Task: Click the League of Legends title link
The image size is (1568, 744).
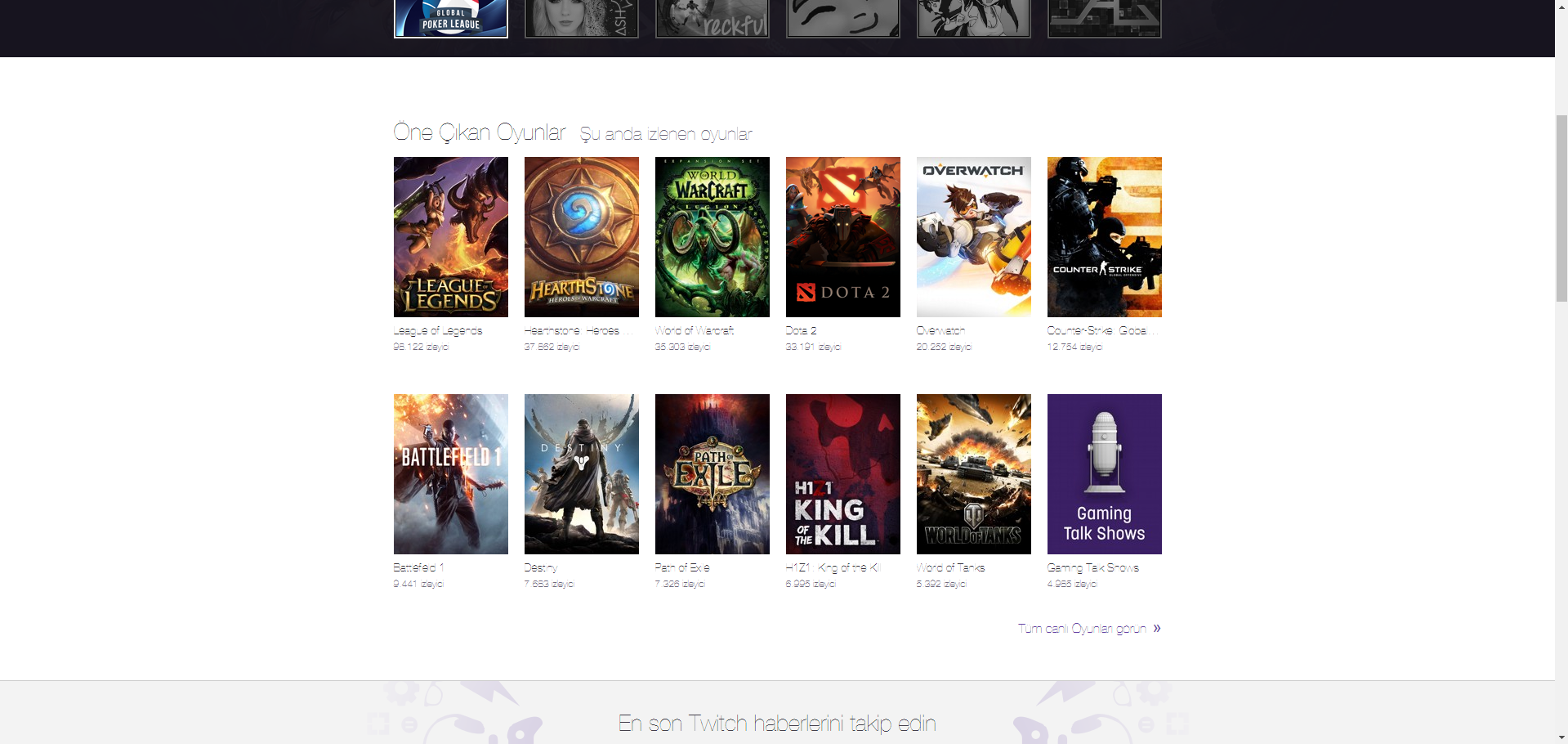Action: pyautogui.click(x=438, y=331)
